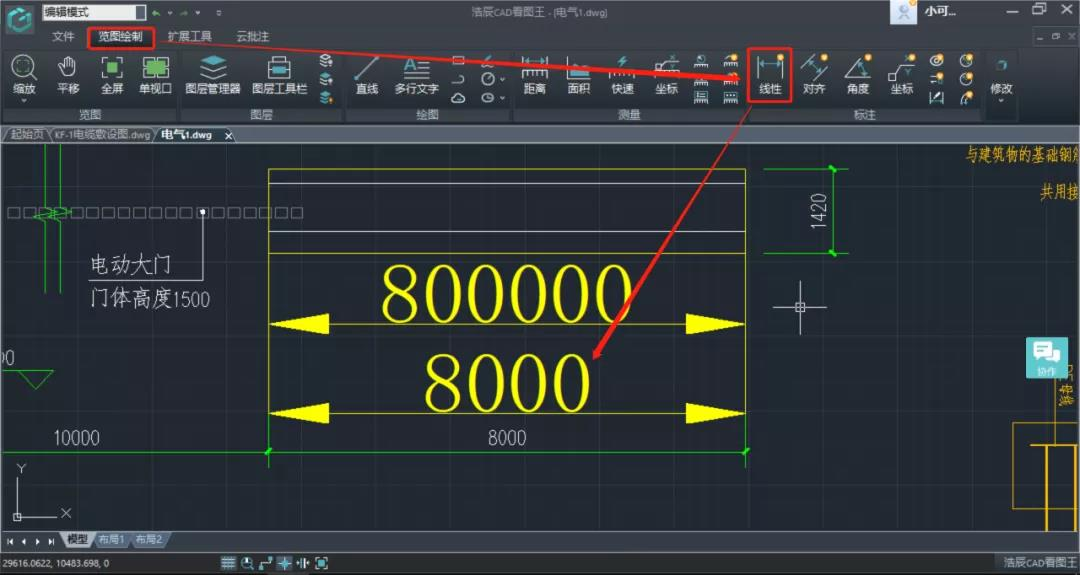Click the 电动大门 label in drawing

(130, 264)
